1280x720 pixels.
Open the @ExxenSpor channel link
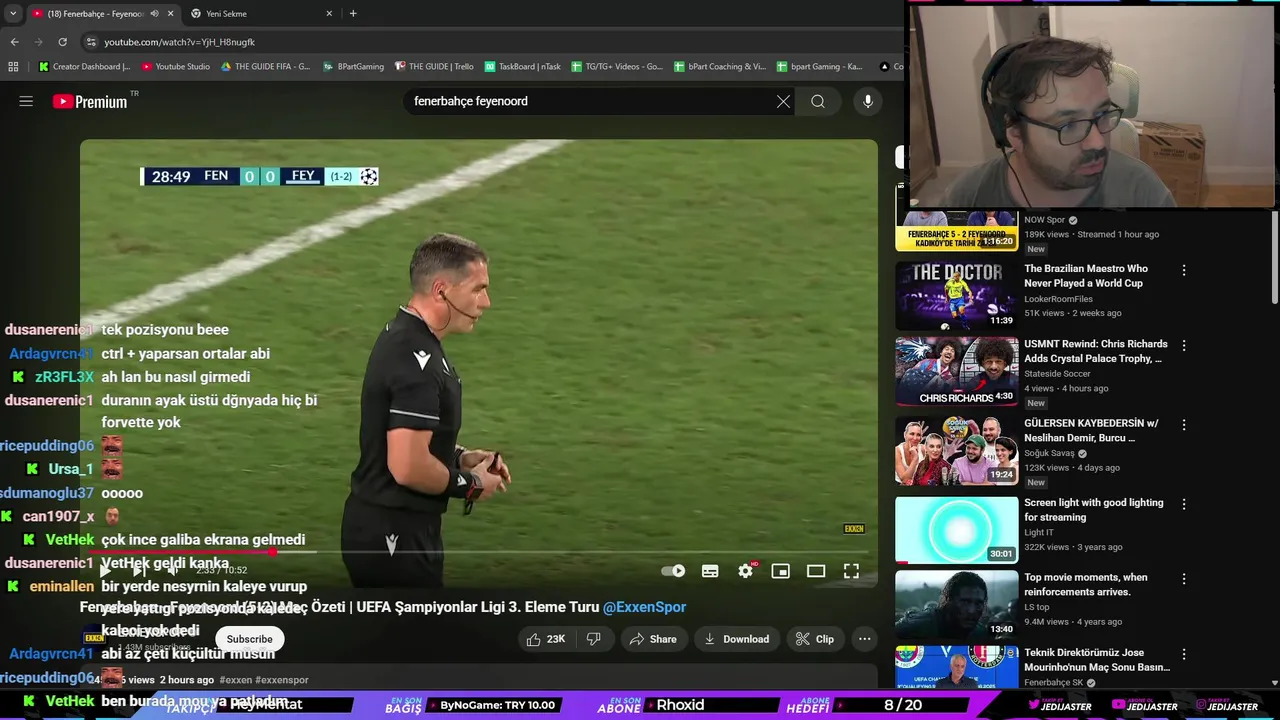click(644, 607)
